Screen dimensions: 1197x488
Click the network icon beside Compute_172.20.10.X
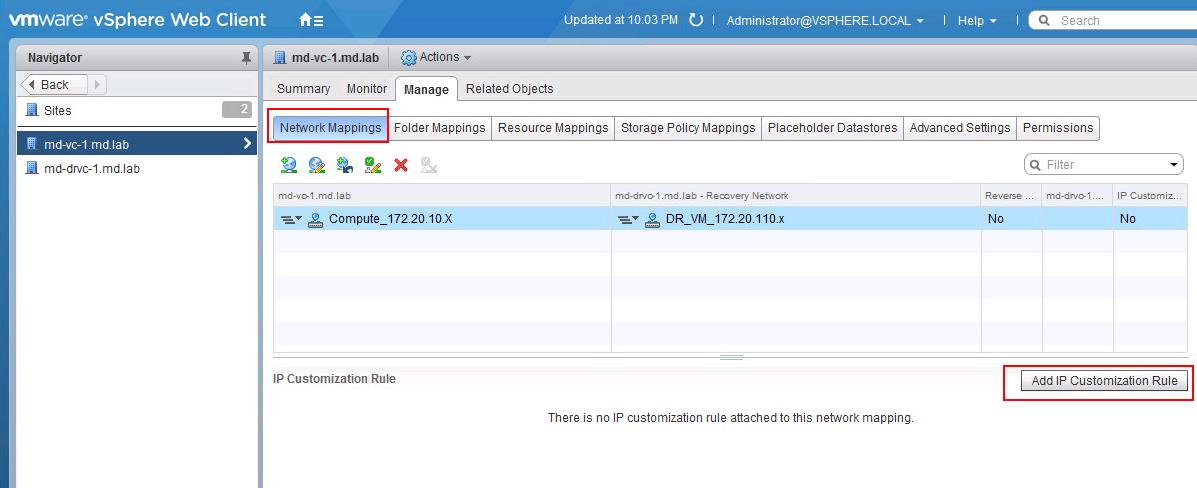click(x=315, y=219)
